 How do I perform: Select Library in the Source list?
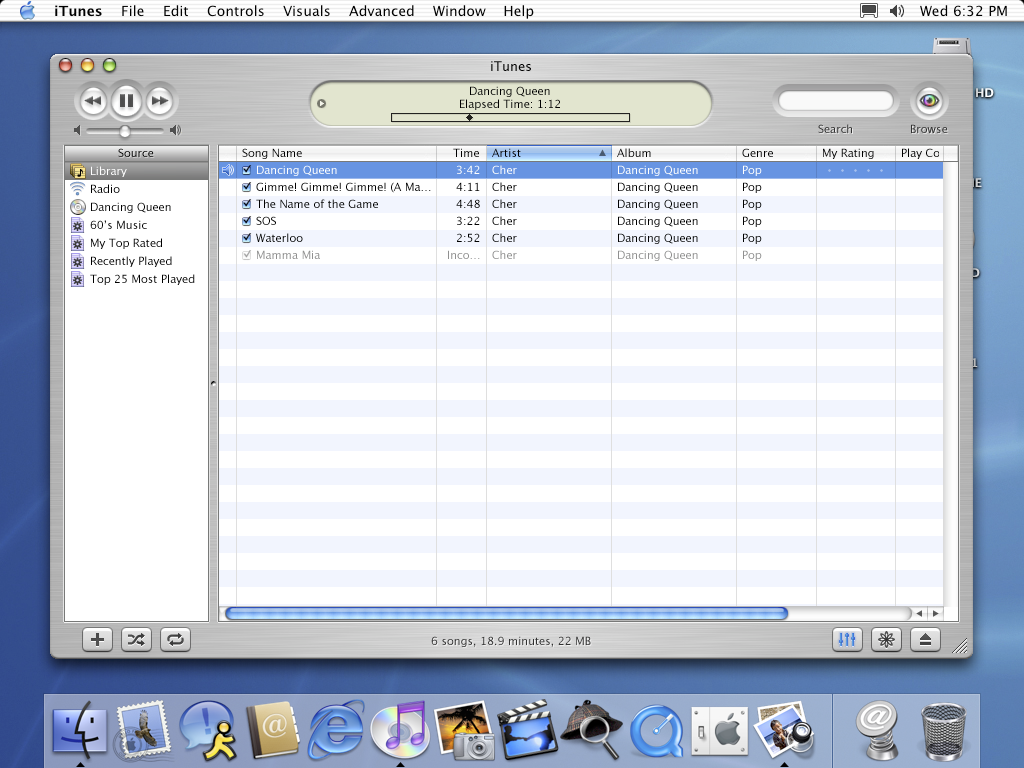pos(136,171)
